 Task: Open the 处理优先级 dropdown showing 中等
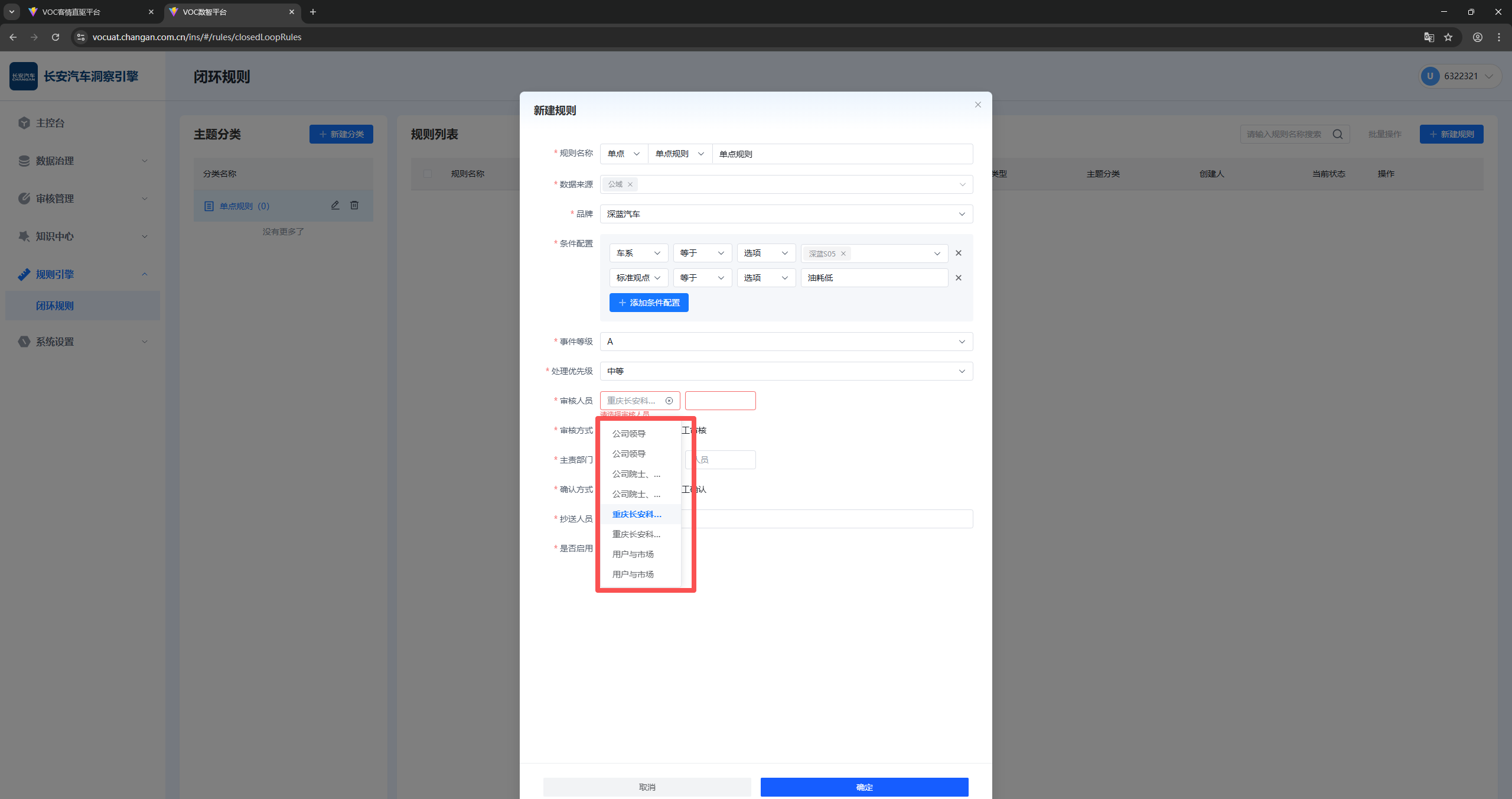786,371
